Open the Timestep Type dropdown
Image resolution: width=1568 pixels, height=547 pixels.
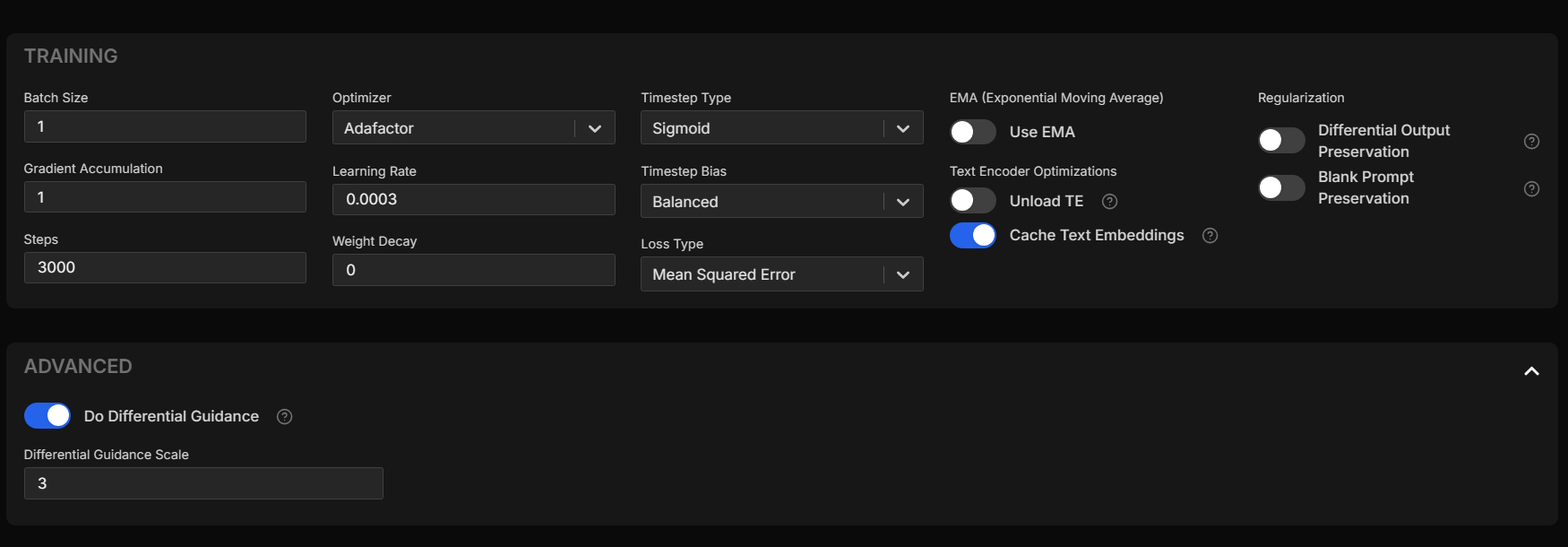click(x=781, y=128)
